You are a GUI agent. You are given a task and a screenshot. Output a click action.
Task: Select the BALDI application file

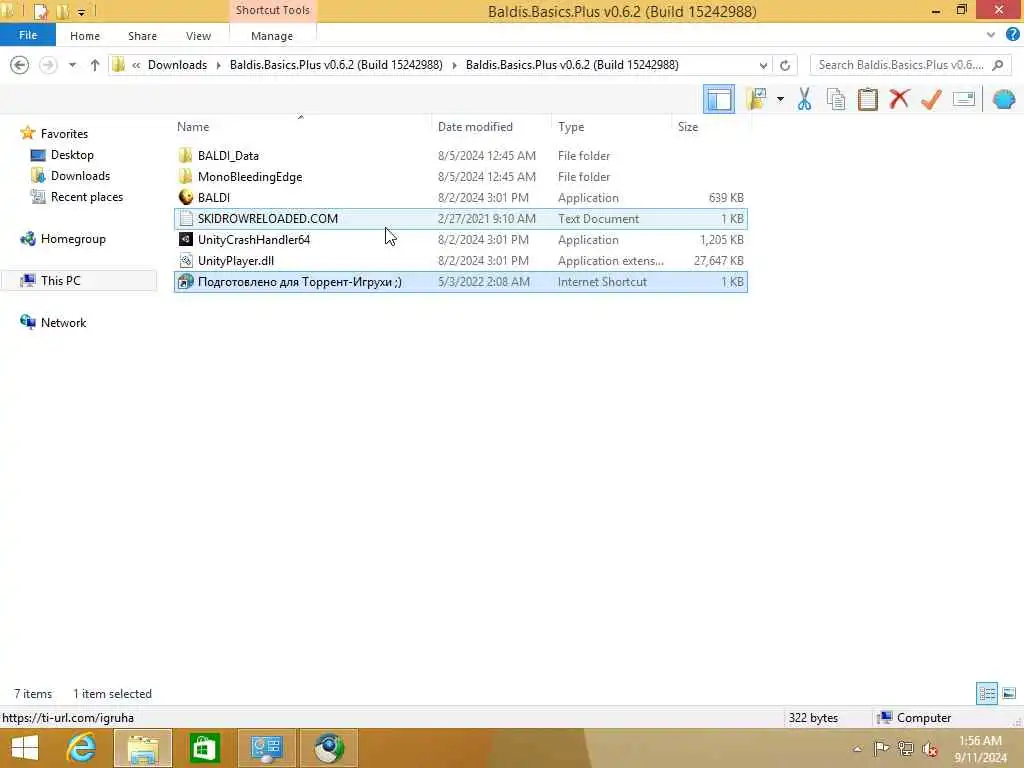click(x=460, y=197)
